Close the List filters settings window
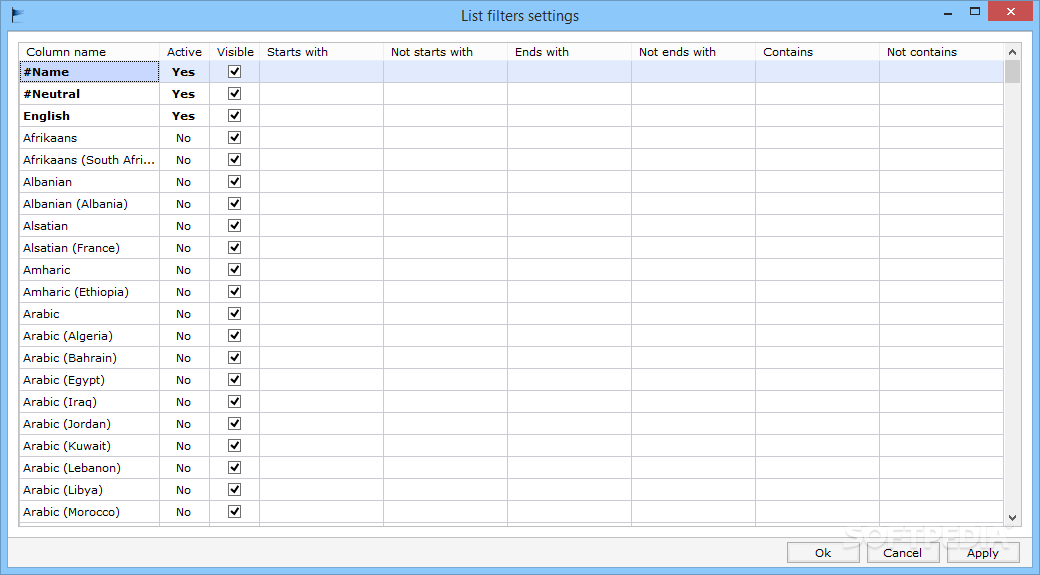Screen dimensions: 1040x575 pos(1011,11)
